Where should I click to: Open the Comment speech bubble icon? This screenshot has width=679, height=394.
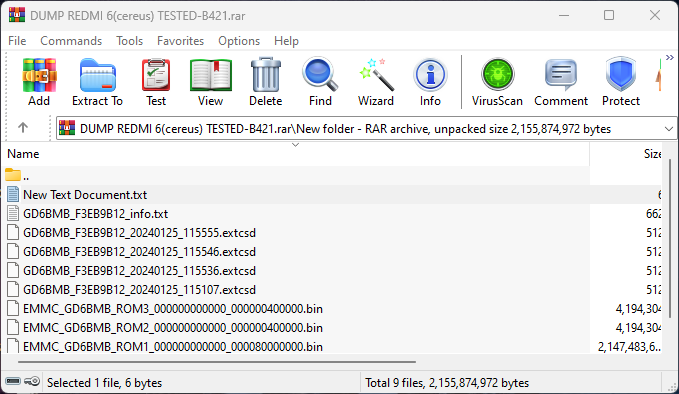[561, 74]
